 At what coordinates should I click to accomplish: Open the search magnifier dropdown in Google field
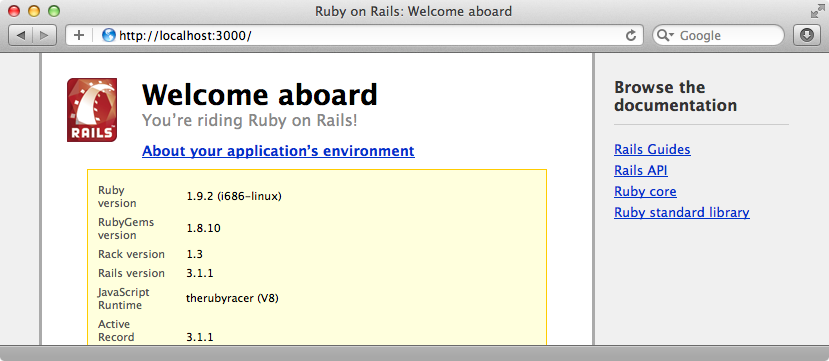tap(666, 35)
